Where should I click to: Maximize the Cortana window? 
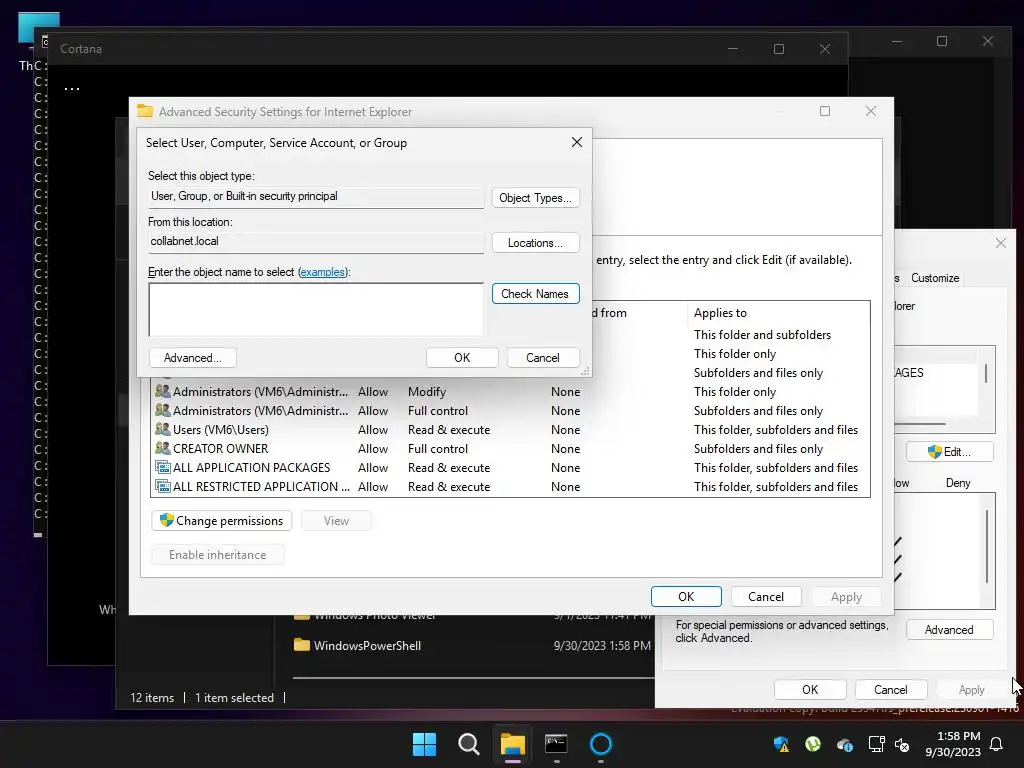778,49
